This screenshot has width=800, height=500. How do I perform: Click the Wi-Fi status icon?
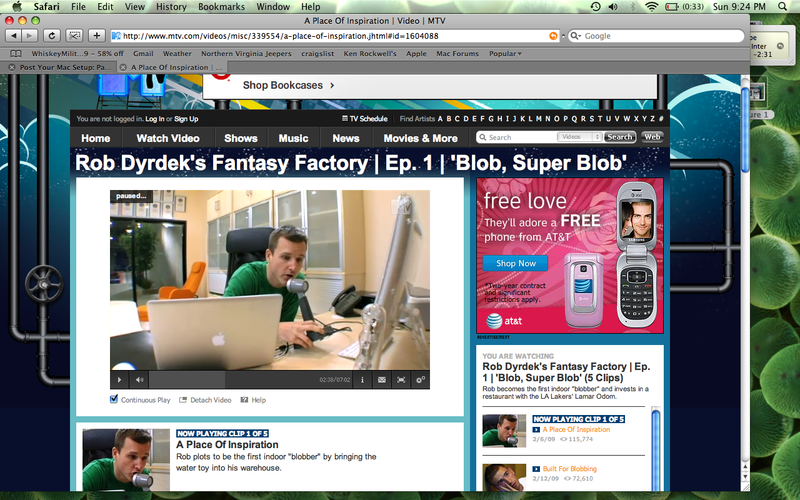click(x=652, y=7)
